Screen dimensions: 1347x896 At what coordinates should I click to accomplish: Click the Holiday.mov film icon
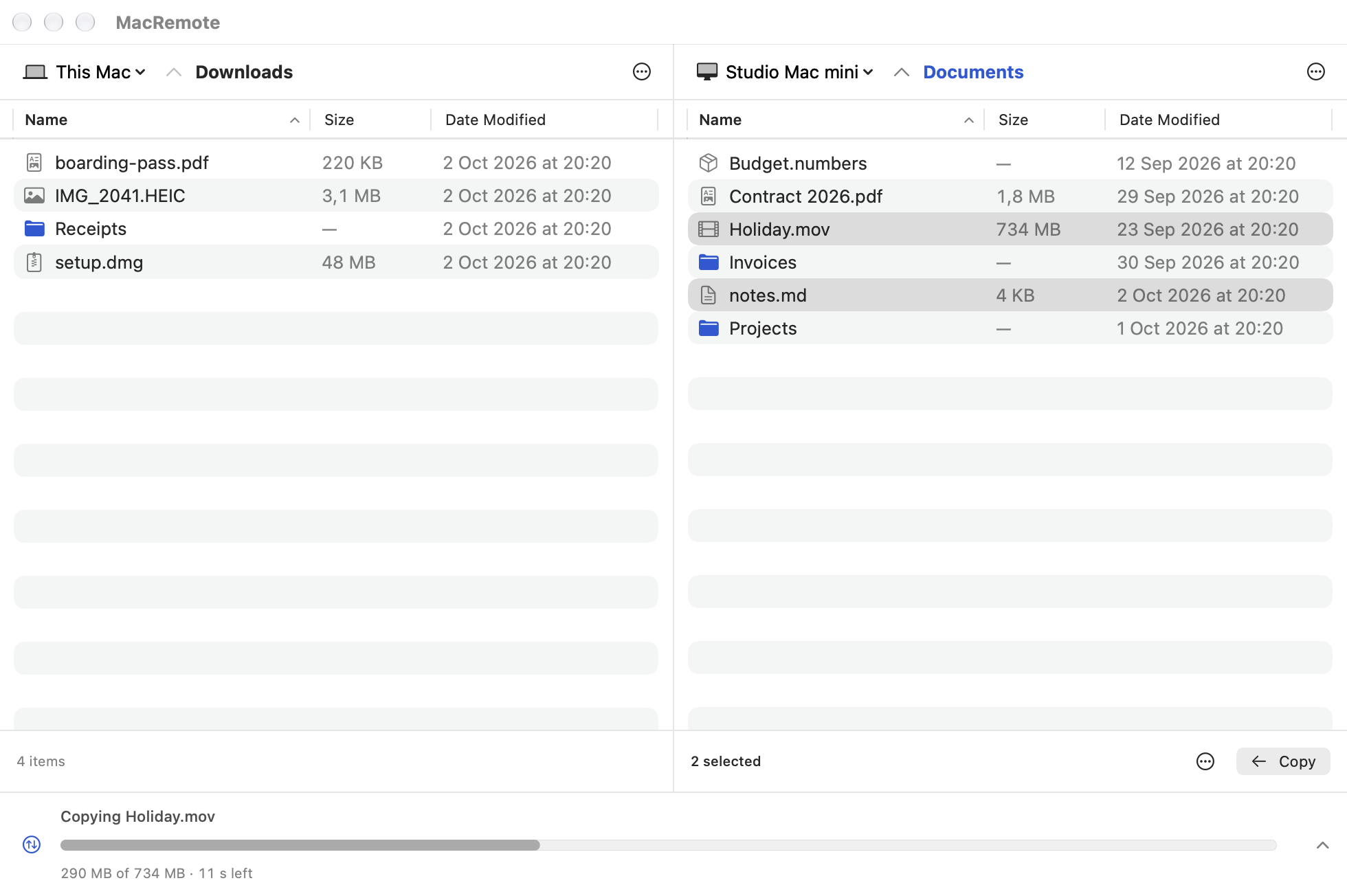[709, 229]
